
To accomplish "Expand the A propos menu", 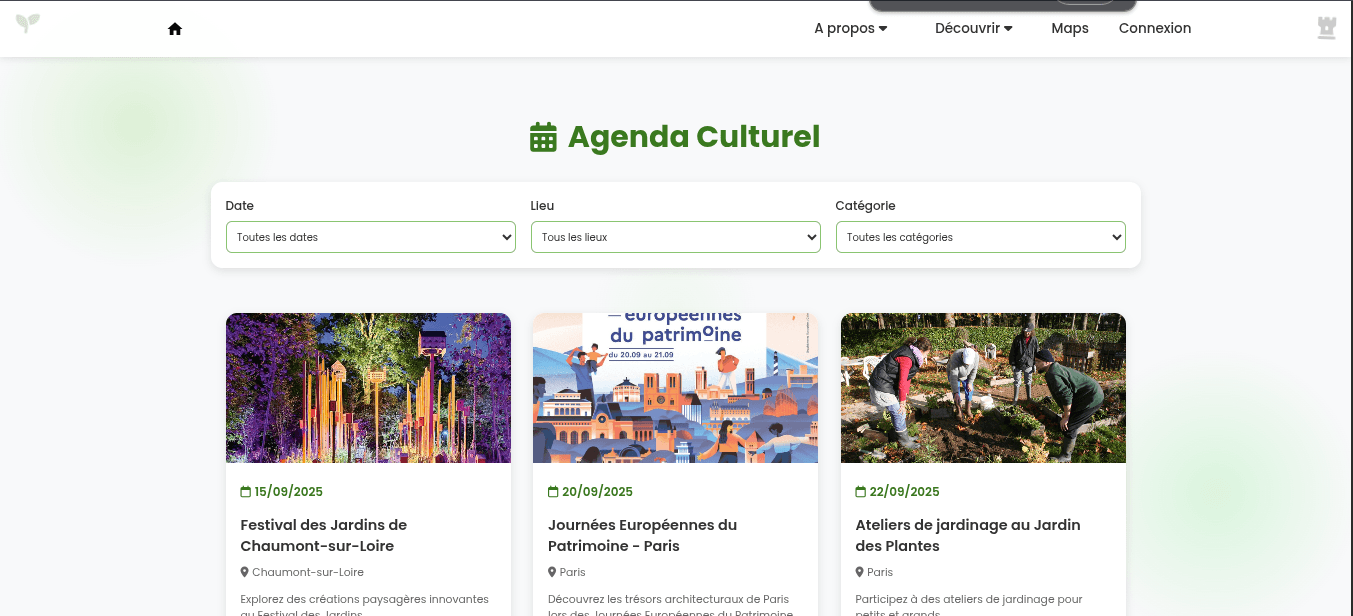I will coord(850,28).
